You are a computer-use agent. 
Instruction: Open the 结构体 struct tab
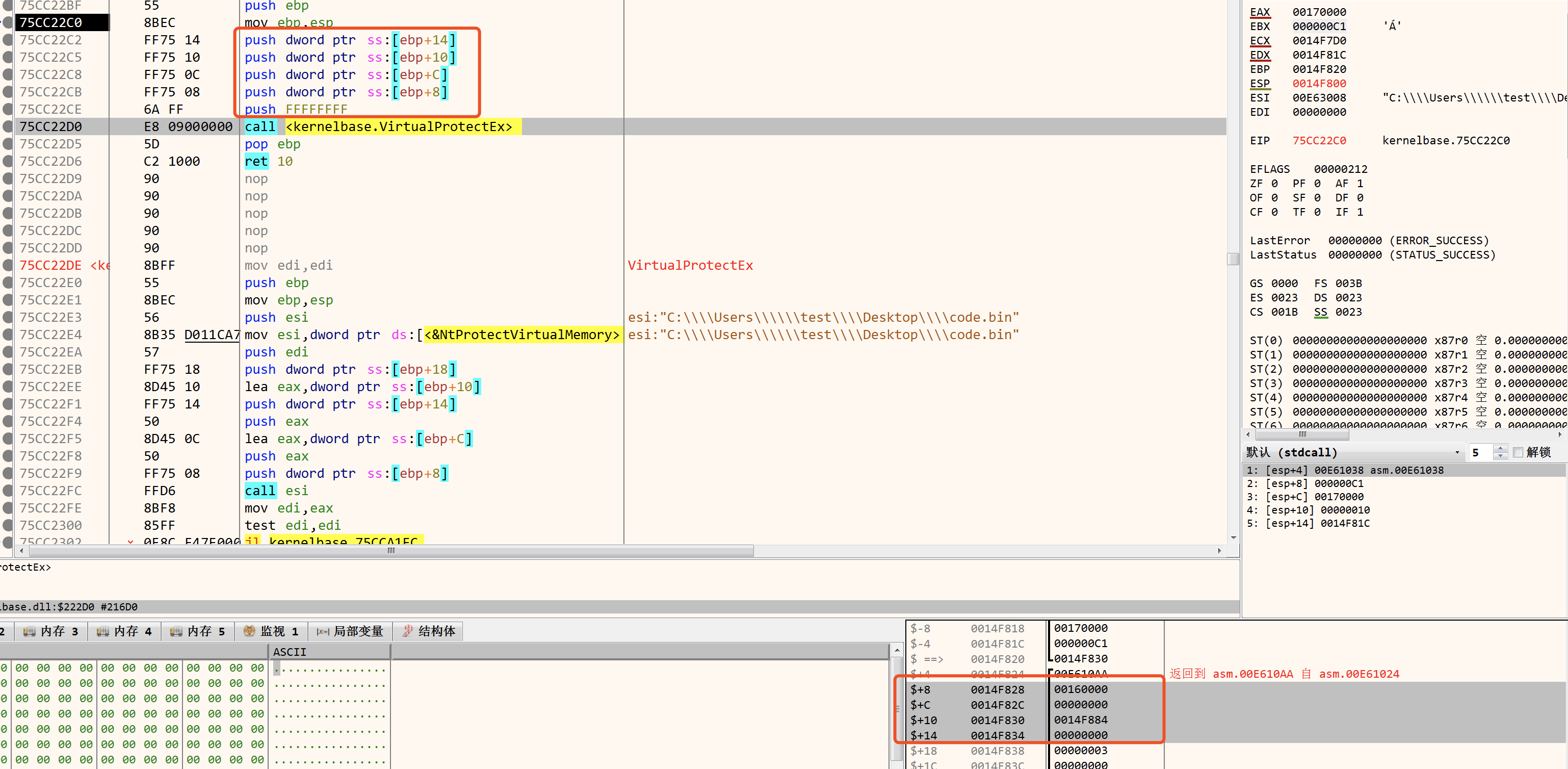[x=429, y=631]
